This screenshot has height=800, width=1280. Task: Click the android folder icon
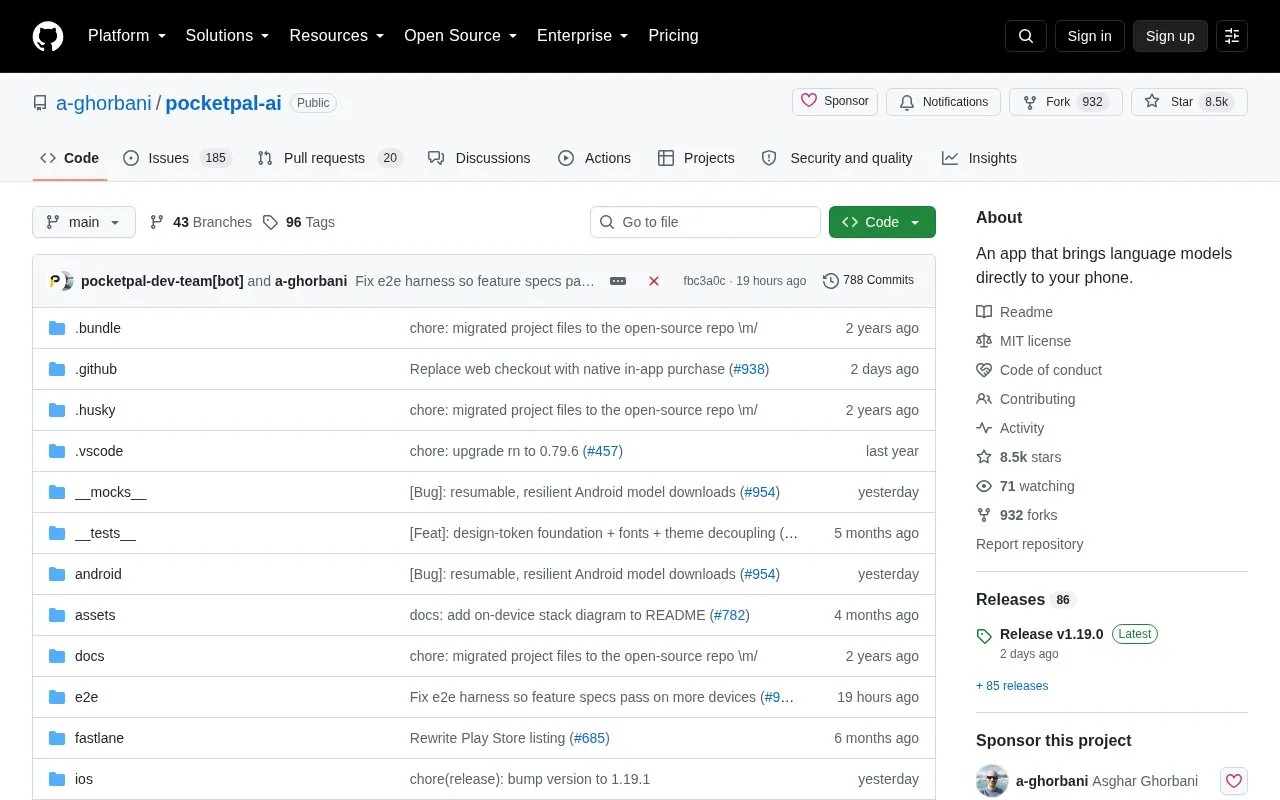pos(57,574)
